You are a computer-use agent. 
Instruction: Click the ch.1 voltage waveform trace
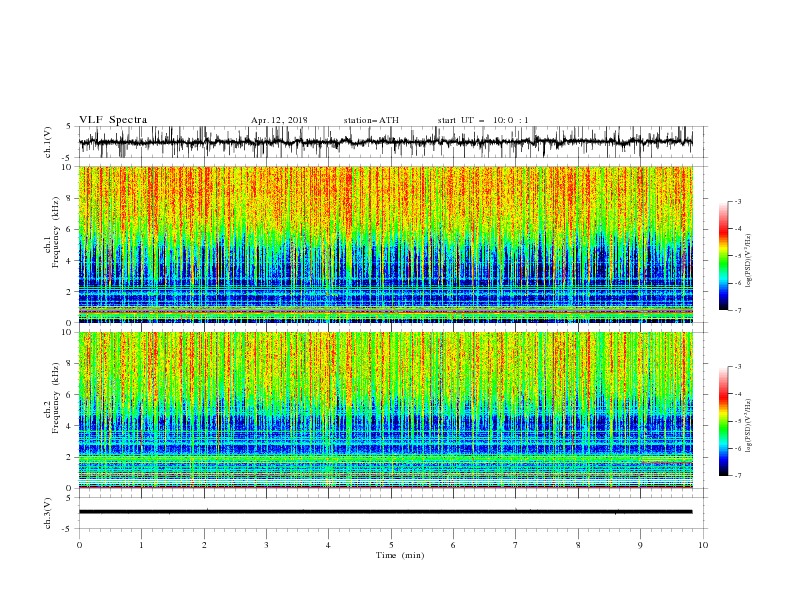point(385,142)
